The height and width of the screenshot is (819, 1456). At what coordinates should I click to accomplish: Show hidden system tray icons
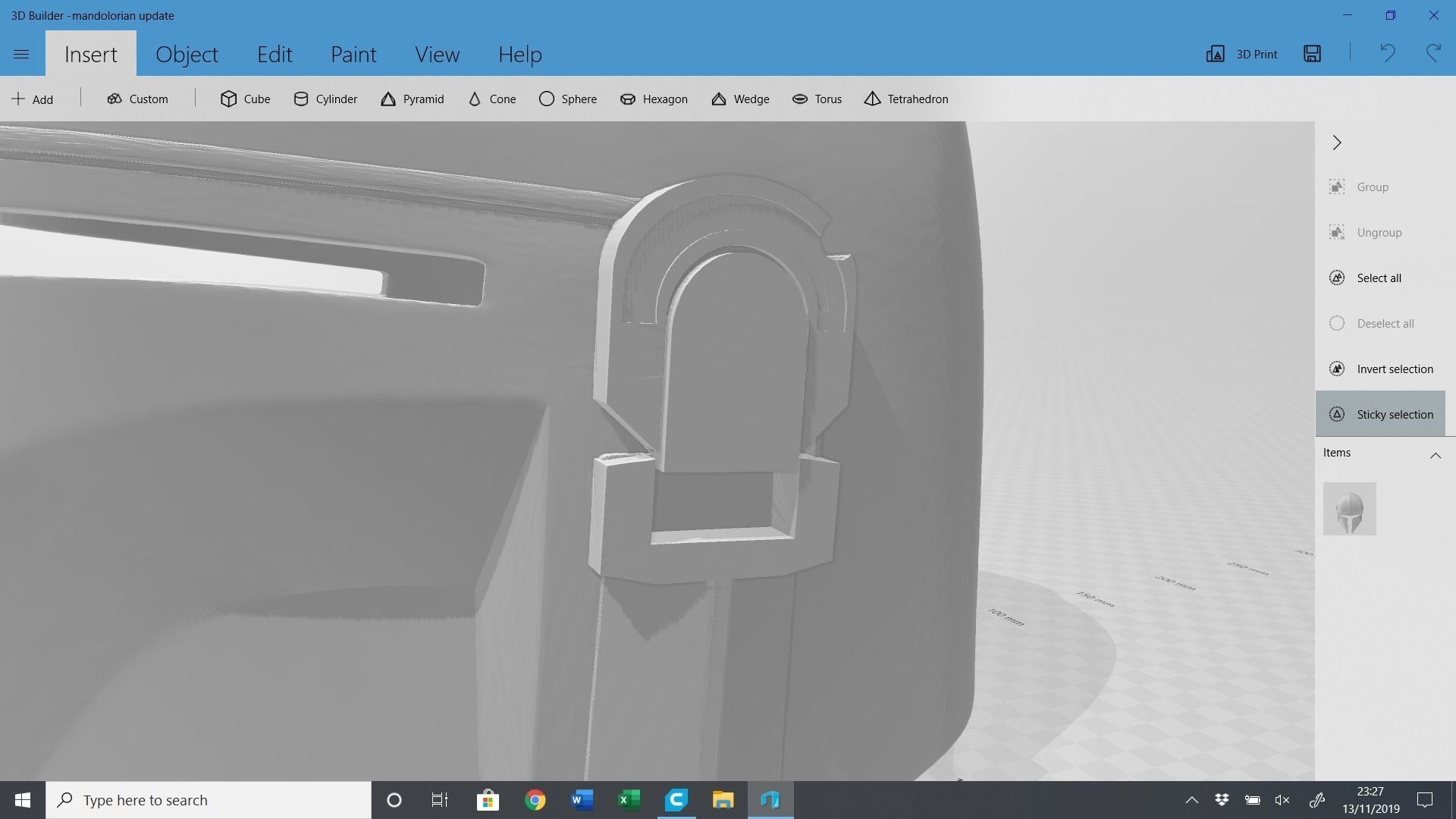pos(1191,800)
